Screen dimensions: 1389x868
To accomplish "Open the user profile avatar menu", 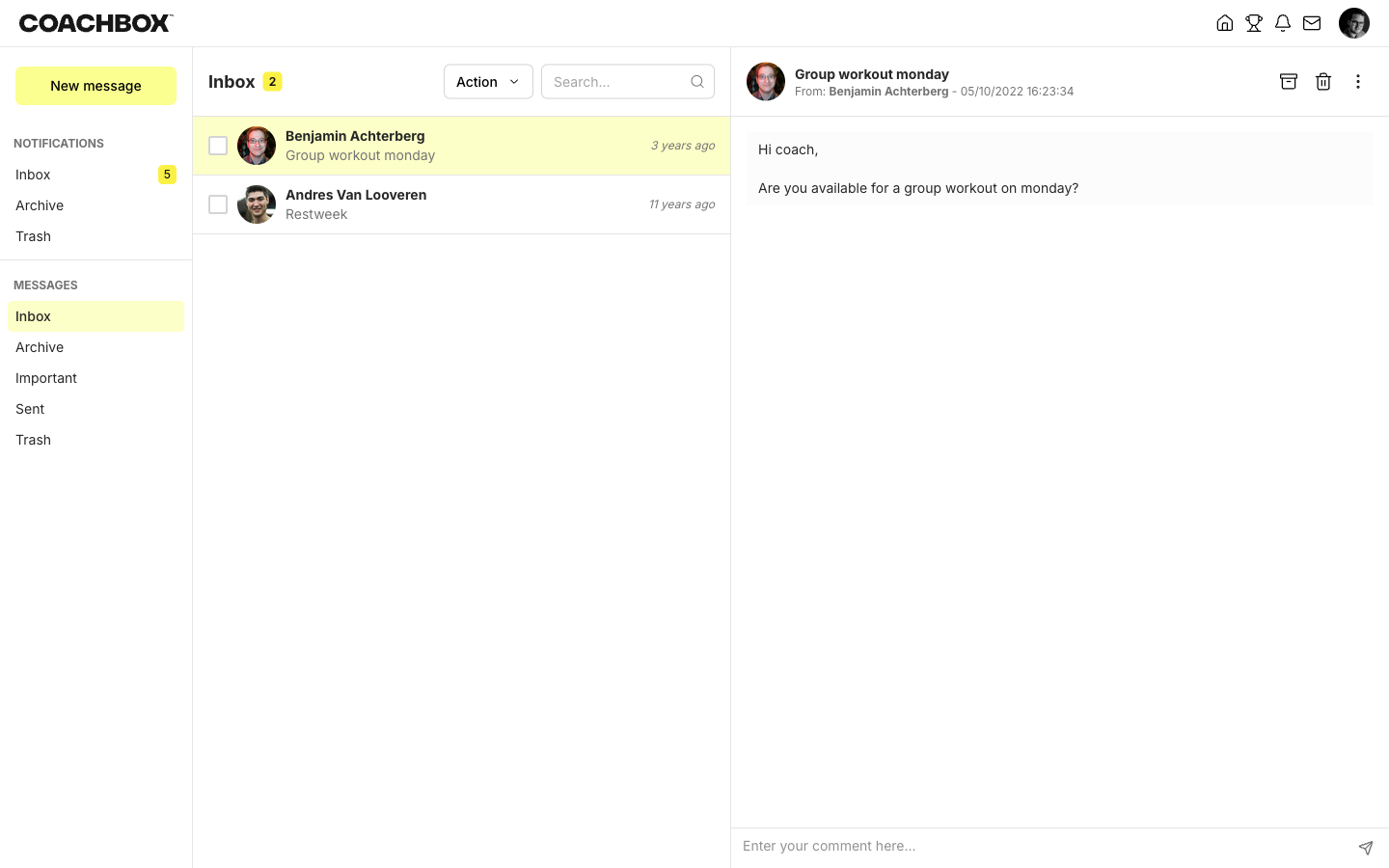I will click(x=1354, y=23).
